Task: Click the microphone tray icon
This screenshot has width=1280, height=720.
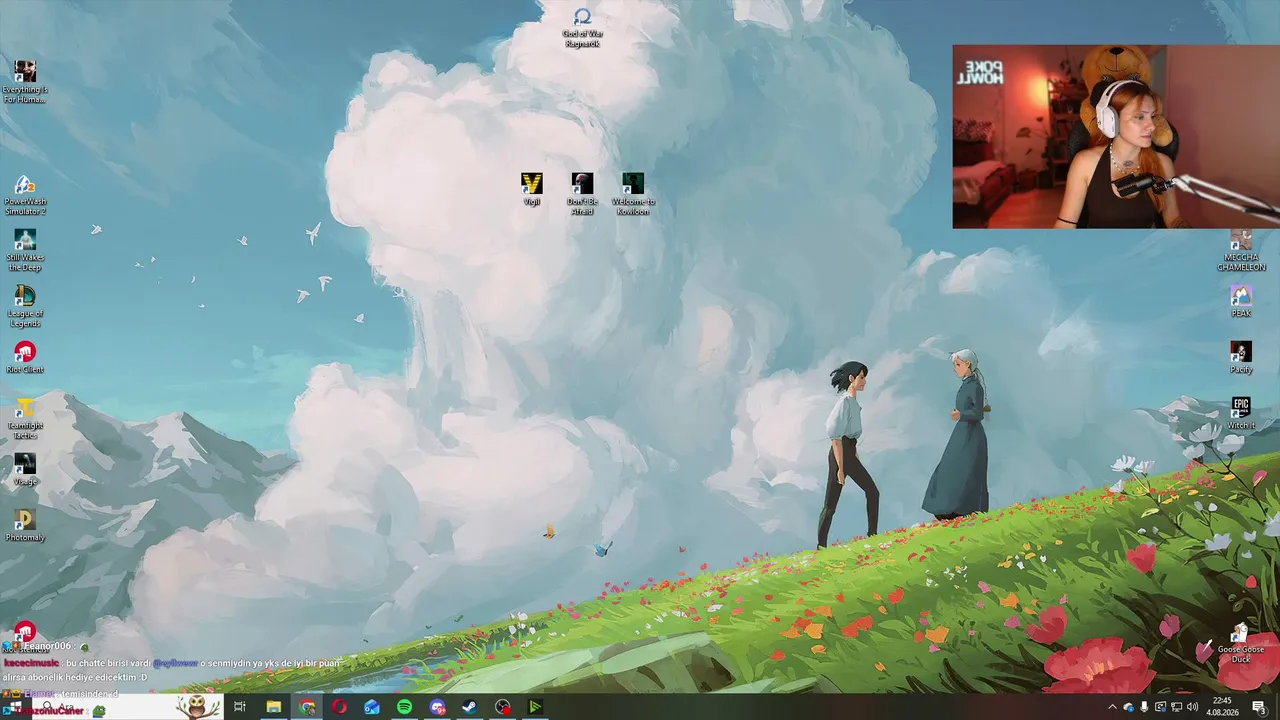Action: [1144, 707]
